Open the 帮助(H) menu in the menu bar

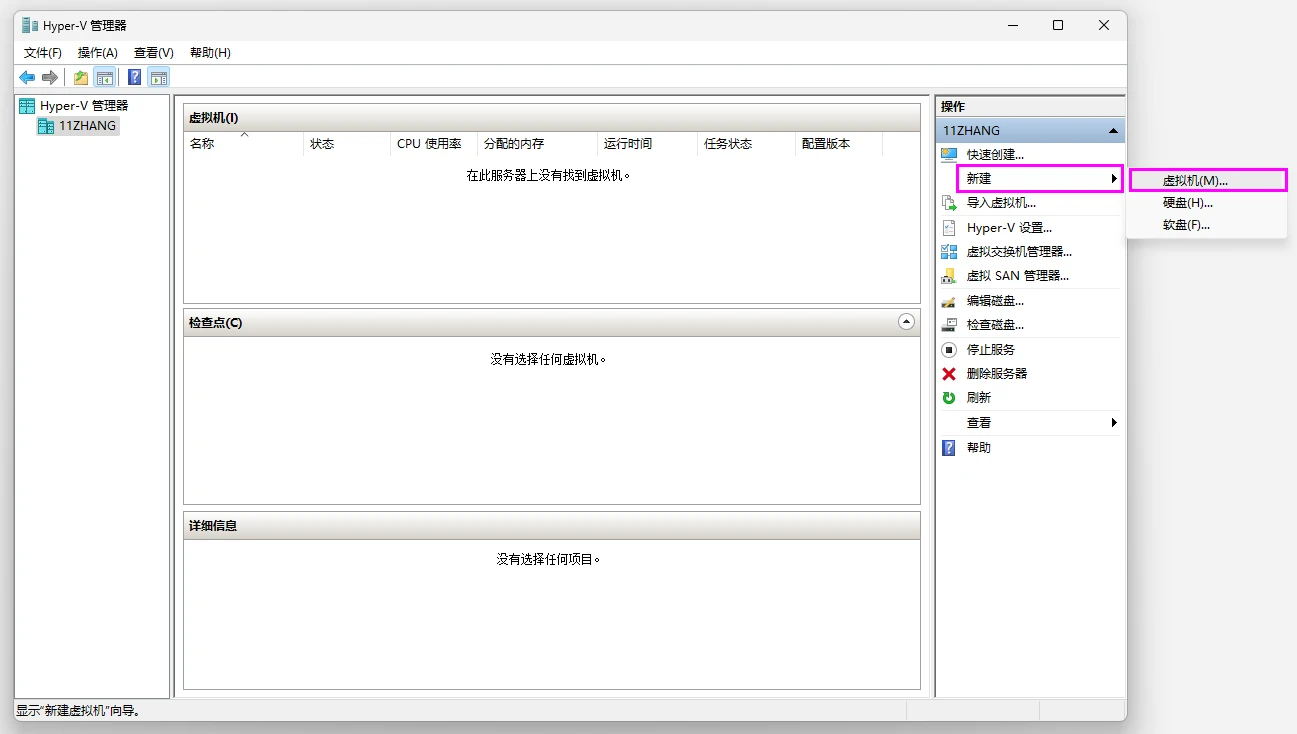(x=210, y=53)
